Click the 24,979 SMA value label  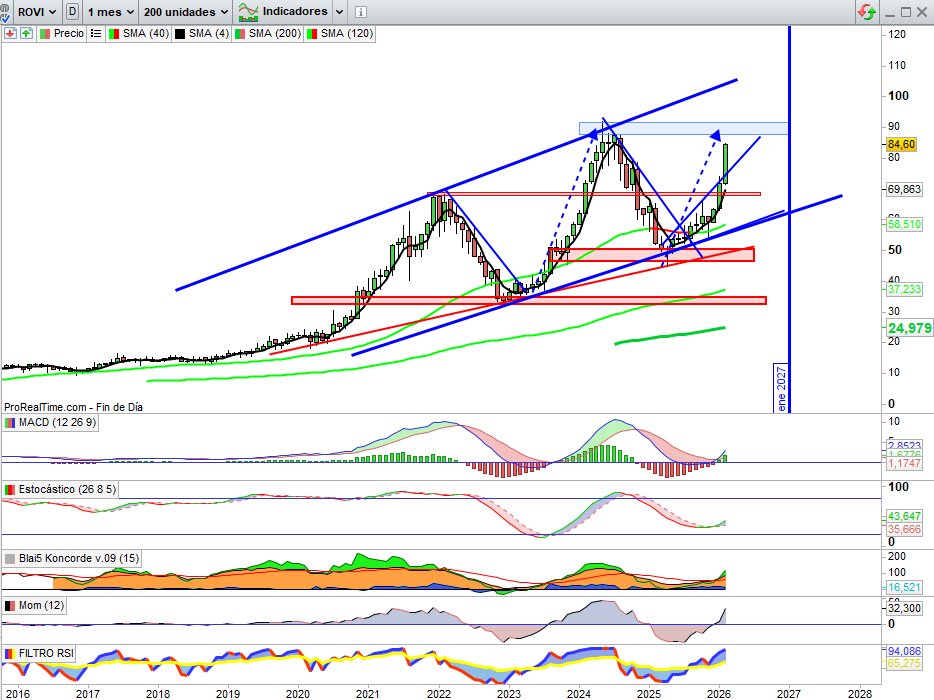click(909, 328)
